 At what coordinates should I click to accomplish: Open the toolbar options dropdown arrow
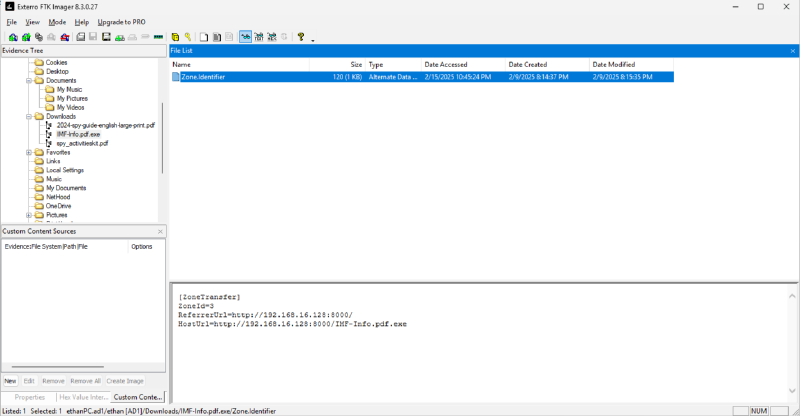coord(313,40)
